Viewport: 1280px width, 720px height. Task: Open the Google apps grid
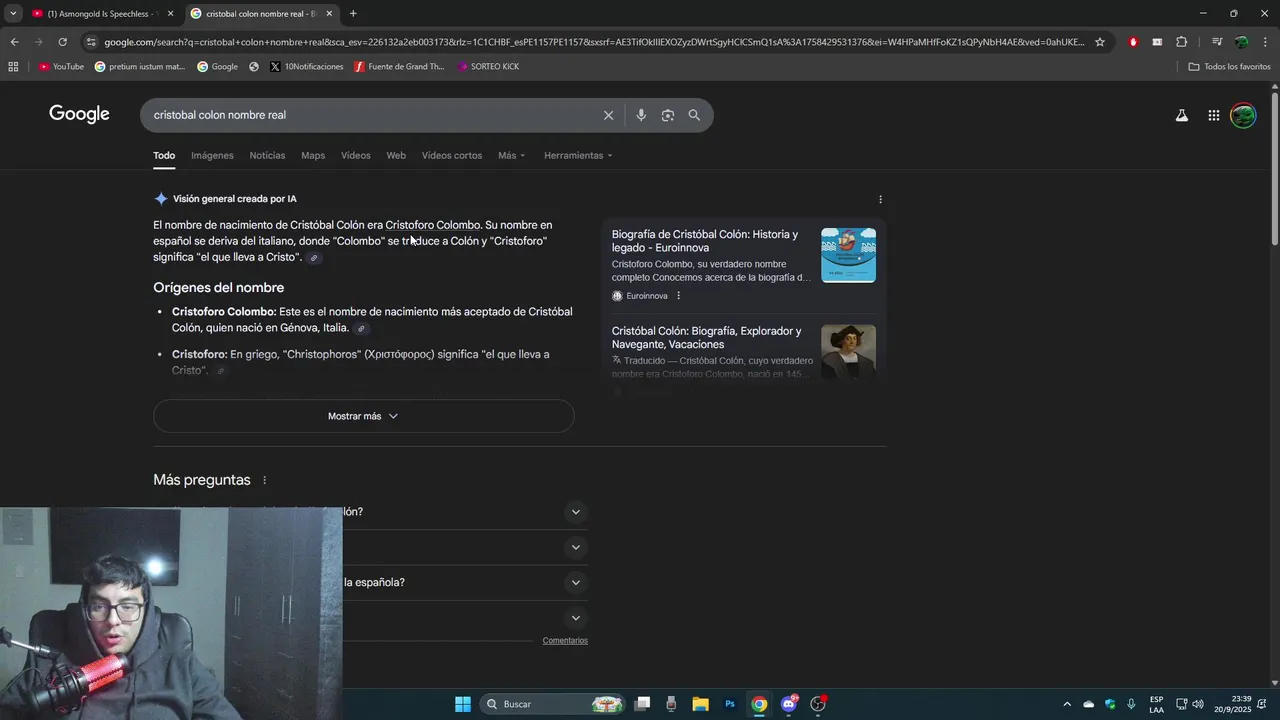[1213, 115]
